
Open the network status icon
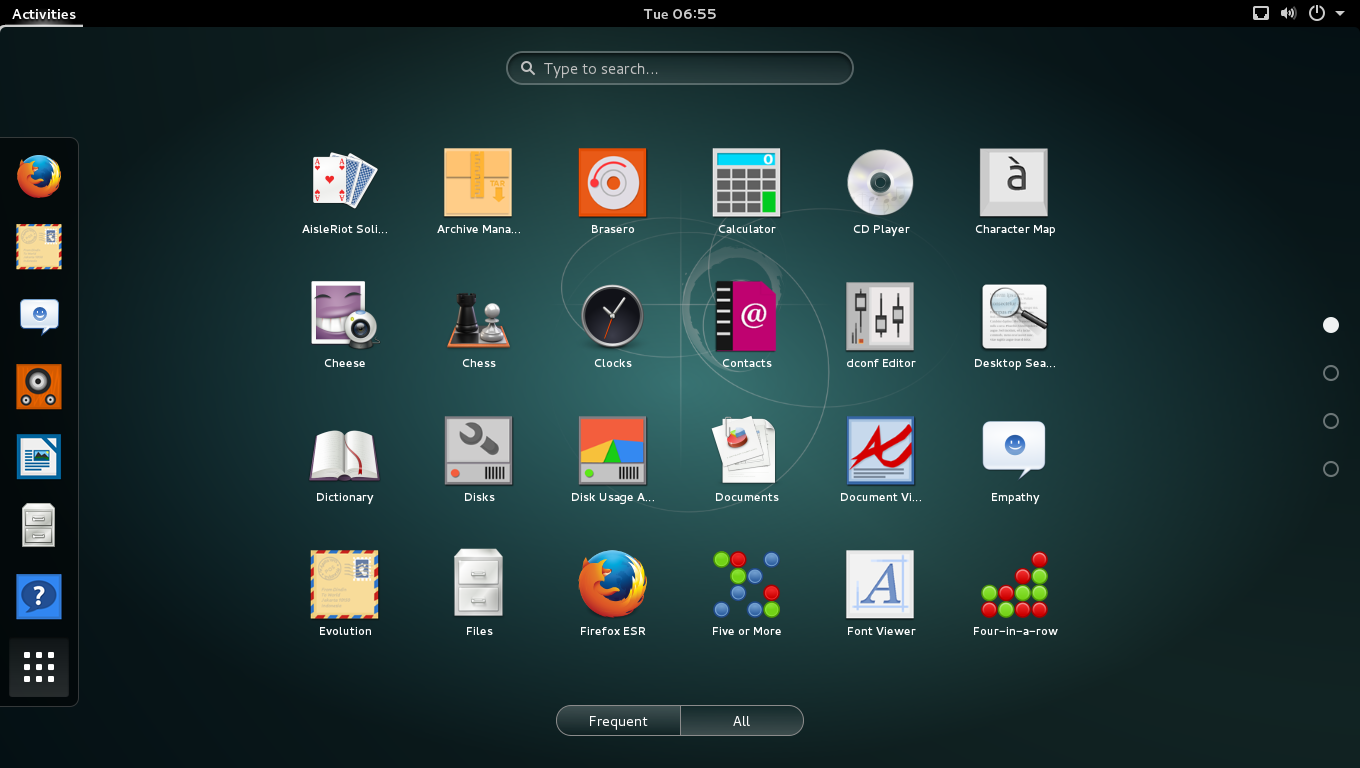[1261, 14]
